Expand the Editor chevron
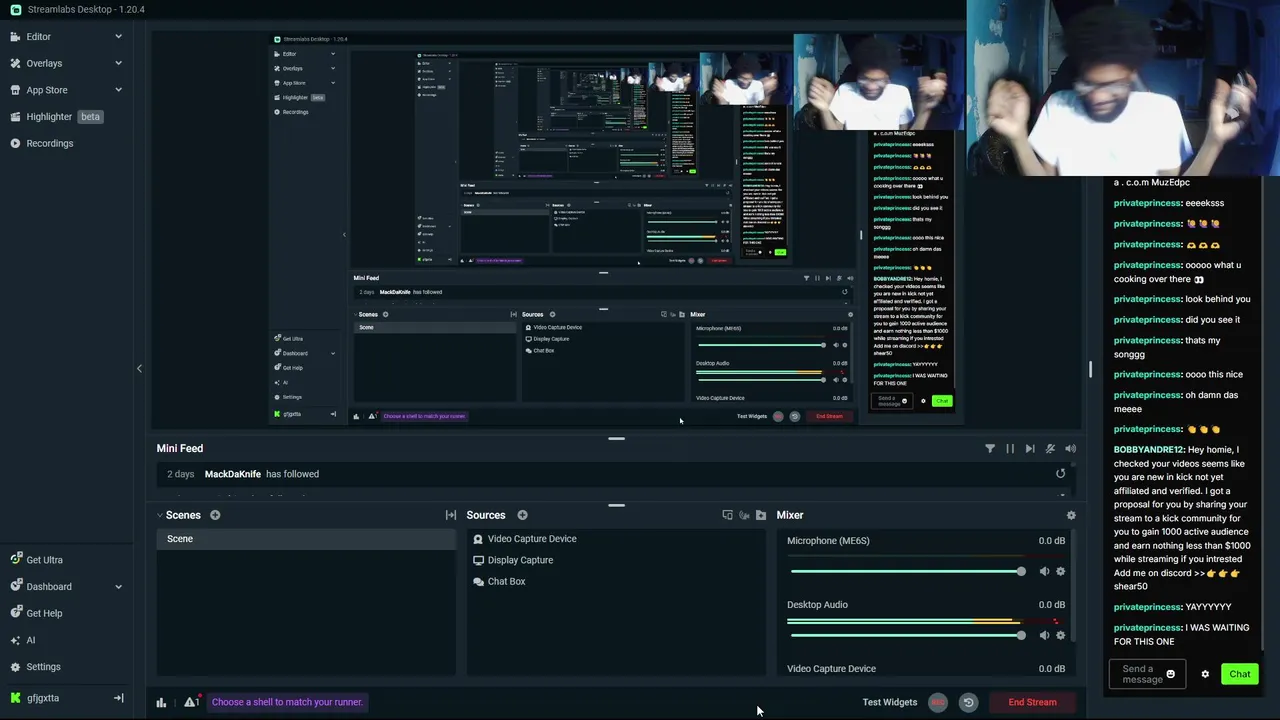Image resolution: width=1280 pixels, height=720 pixels. tap(118, 37)
